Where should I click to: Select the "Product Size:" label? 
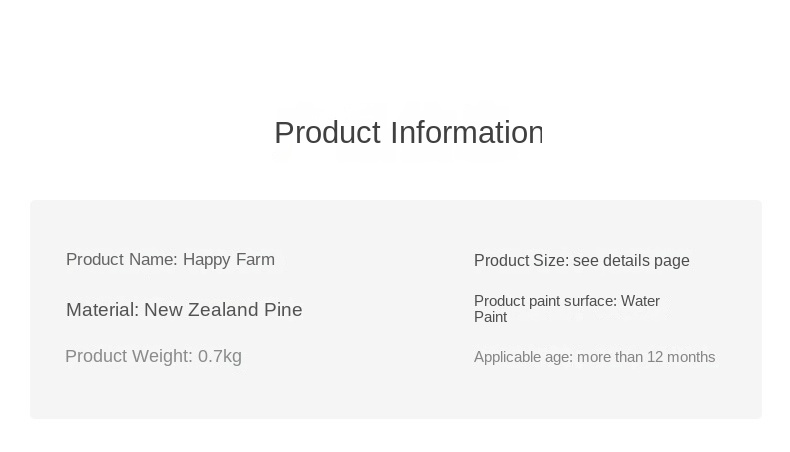tap(521, 261)
